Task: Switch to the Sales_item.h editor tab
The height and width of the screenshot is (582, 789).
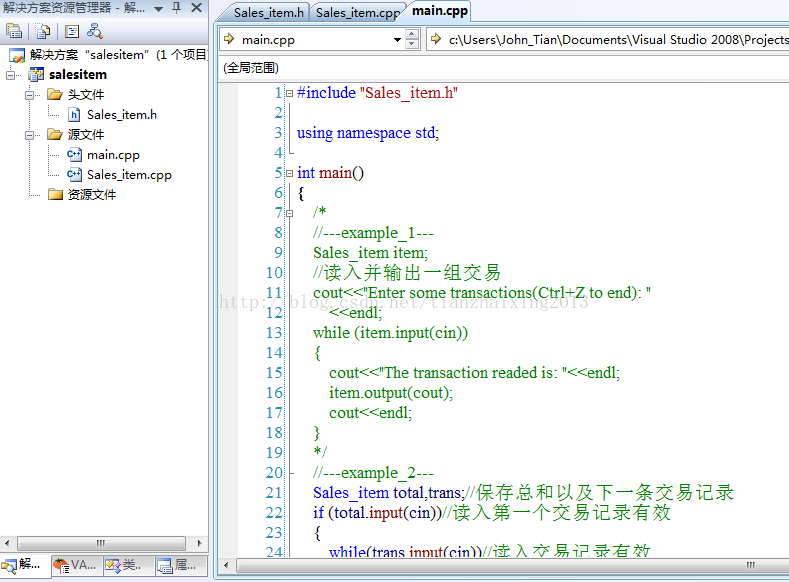Action: 269,13
